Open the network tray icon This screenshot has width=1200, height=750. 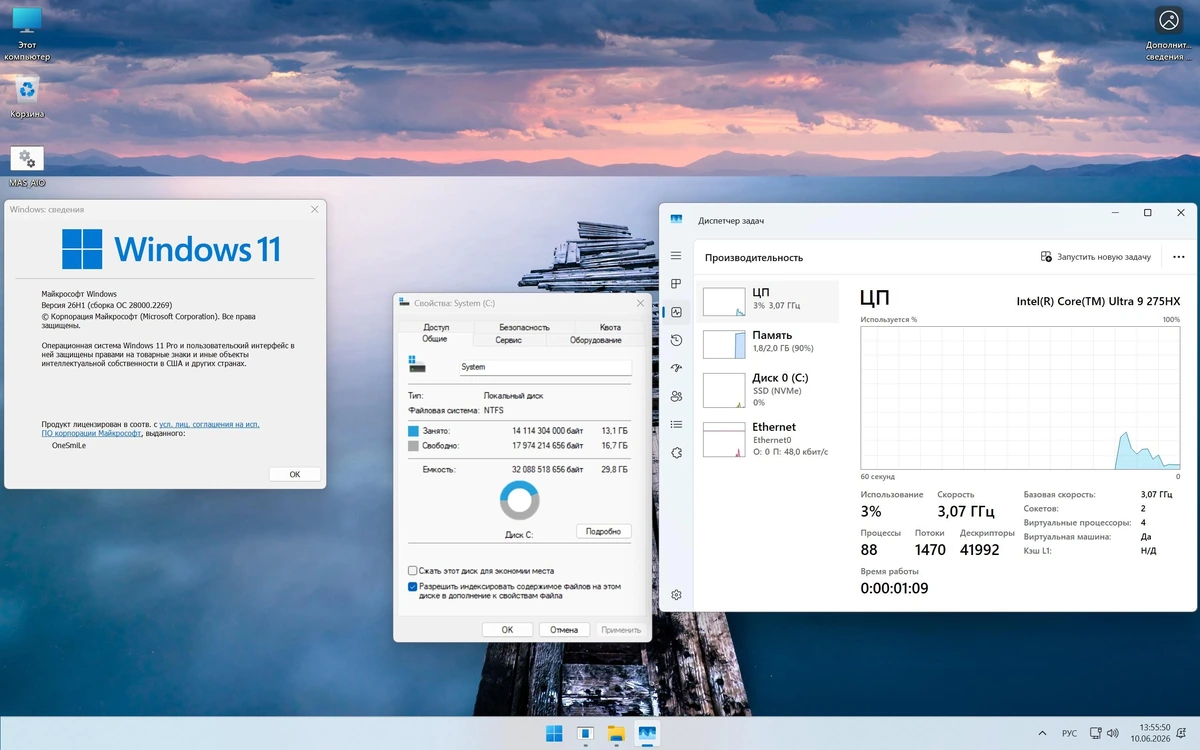click(1095, 733)
